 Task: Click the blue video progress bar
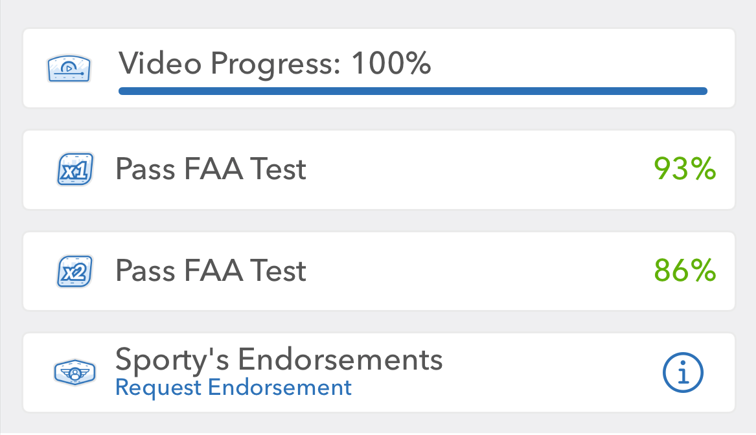[x=413, y=91]
